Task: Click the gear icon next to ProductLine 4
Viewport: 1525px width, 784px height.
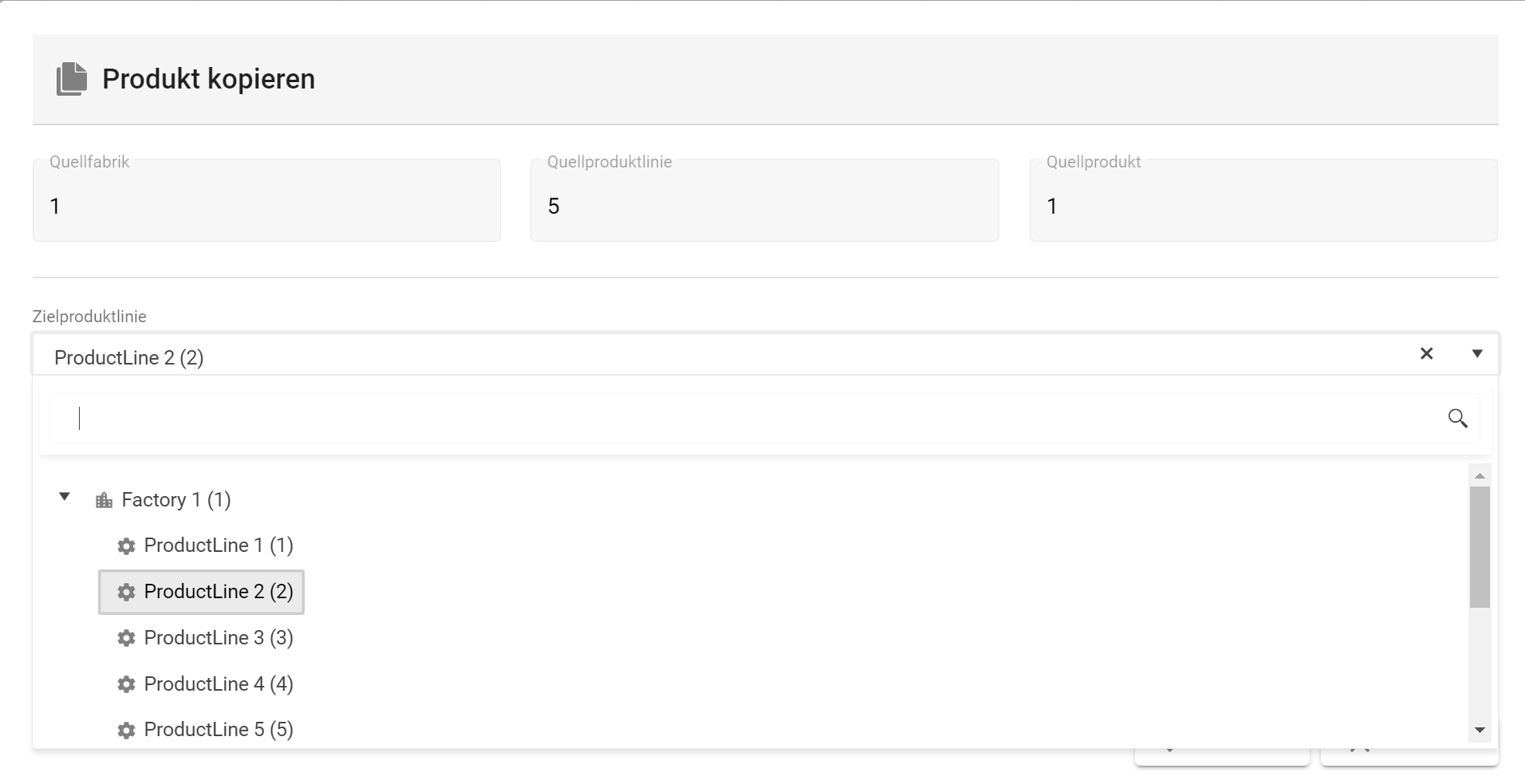Action: point(126,684)
